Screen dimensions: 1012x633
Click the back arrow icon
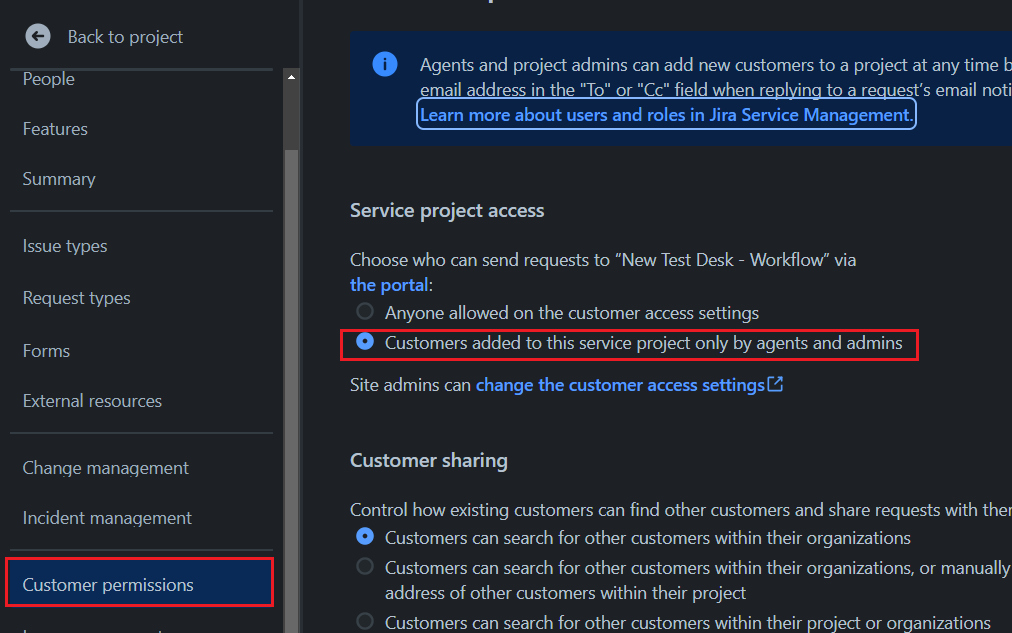[37, 36]
